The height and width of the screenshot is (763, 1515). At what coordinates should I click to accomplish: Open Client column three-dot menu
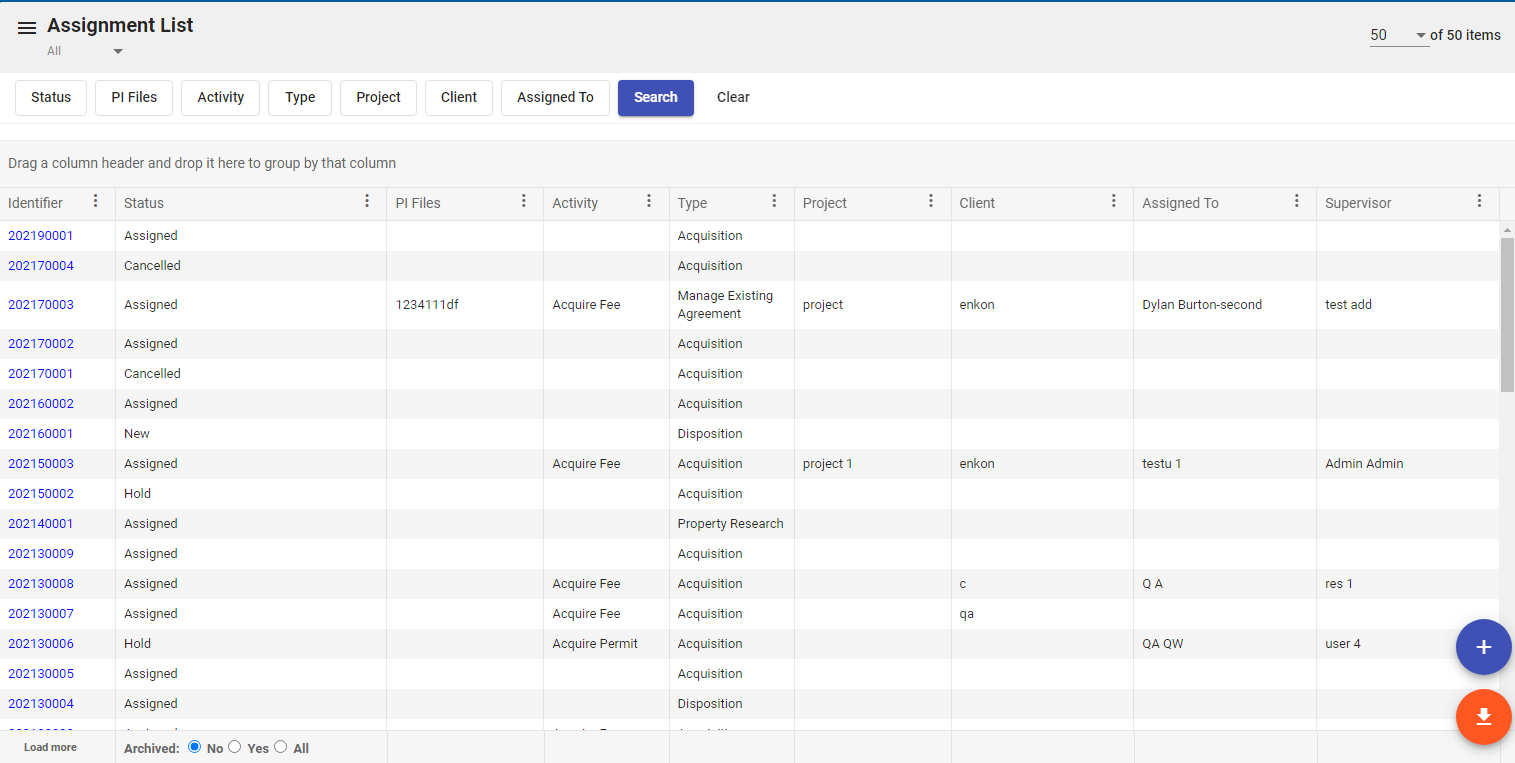click(1114, 202)
